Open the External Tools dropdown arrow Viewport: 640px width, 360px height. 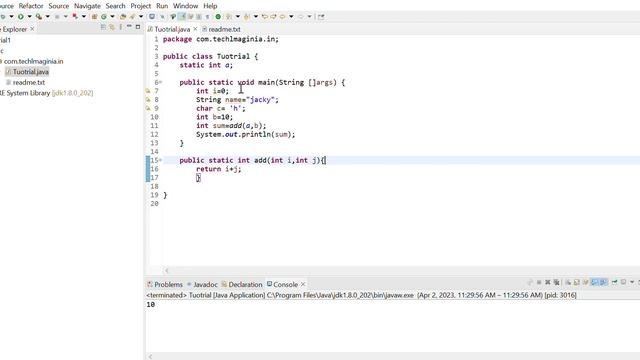[47, 17]
